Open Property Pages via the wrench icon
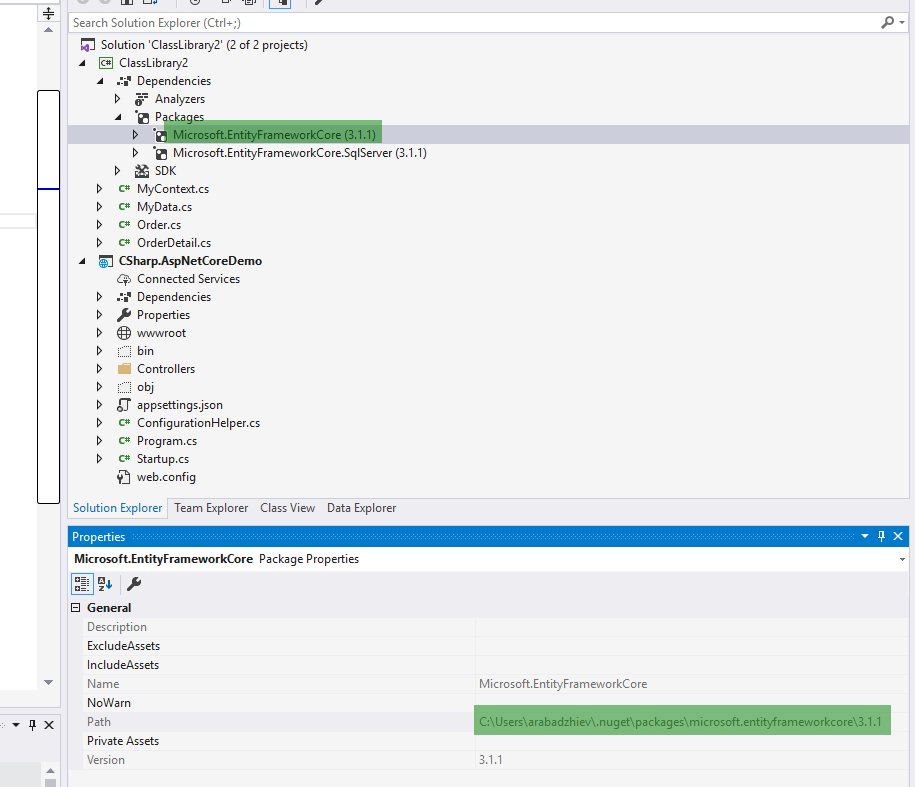The height and width of the screenshot is (787, 915). 133,584
